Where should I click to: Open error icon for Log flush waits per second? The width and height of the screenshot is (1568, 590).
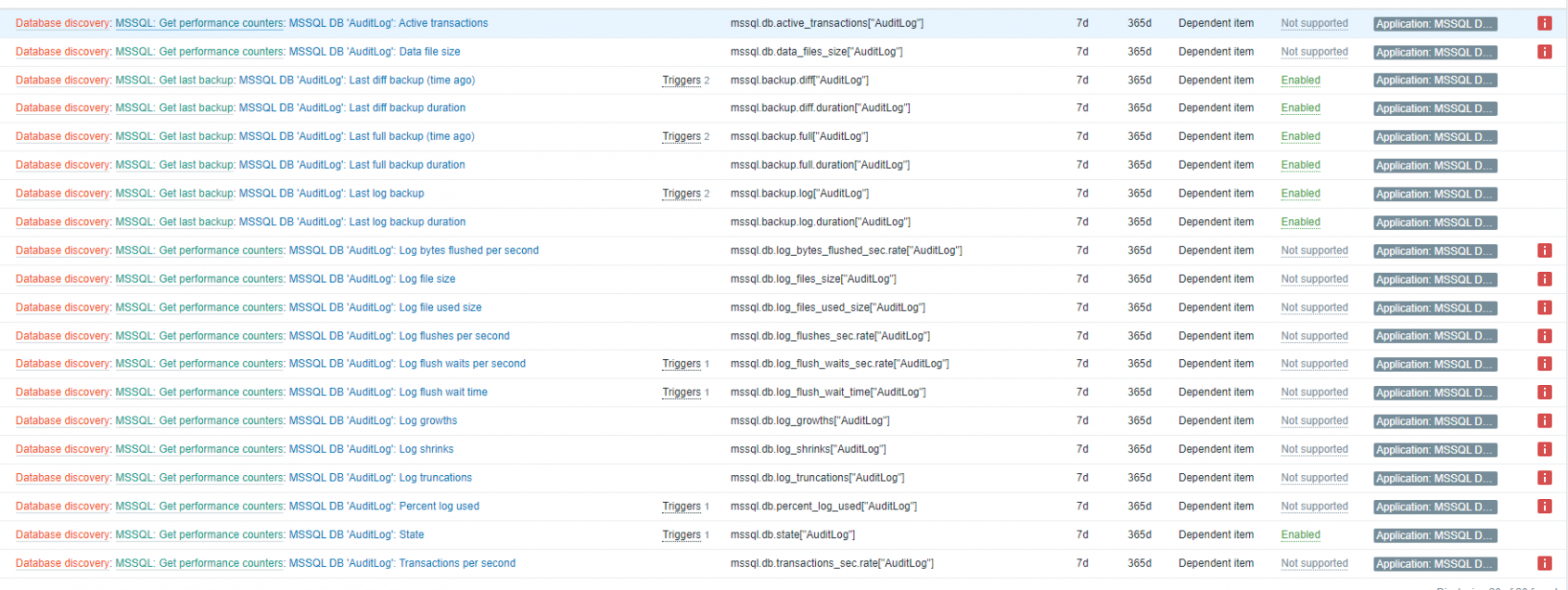pyautogui.click(x=1544, y=364)
